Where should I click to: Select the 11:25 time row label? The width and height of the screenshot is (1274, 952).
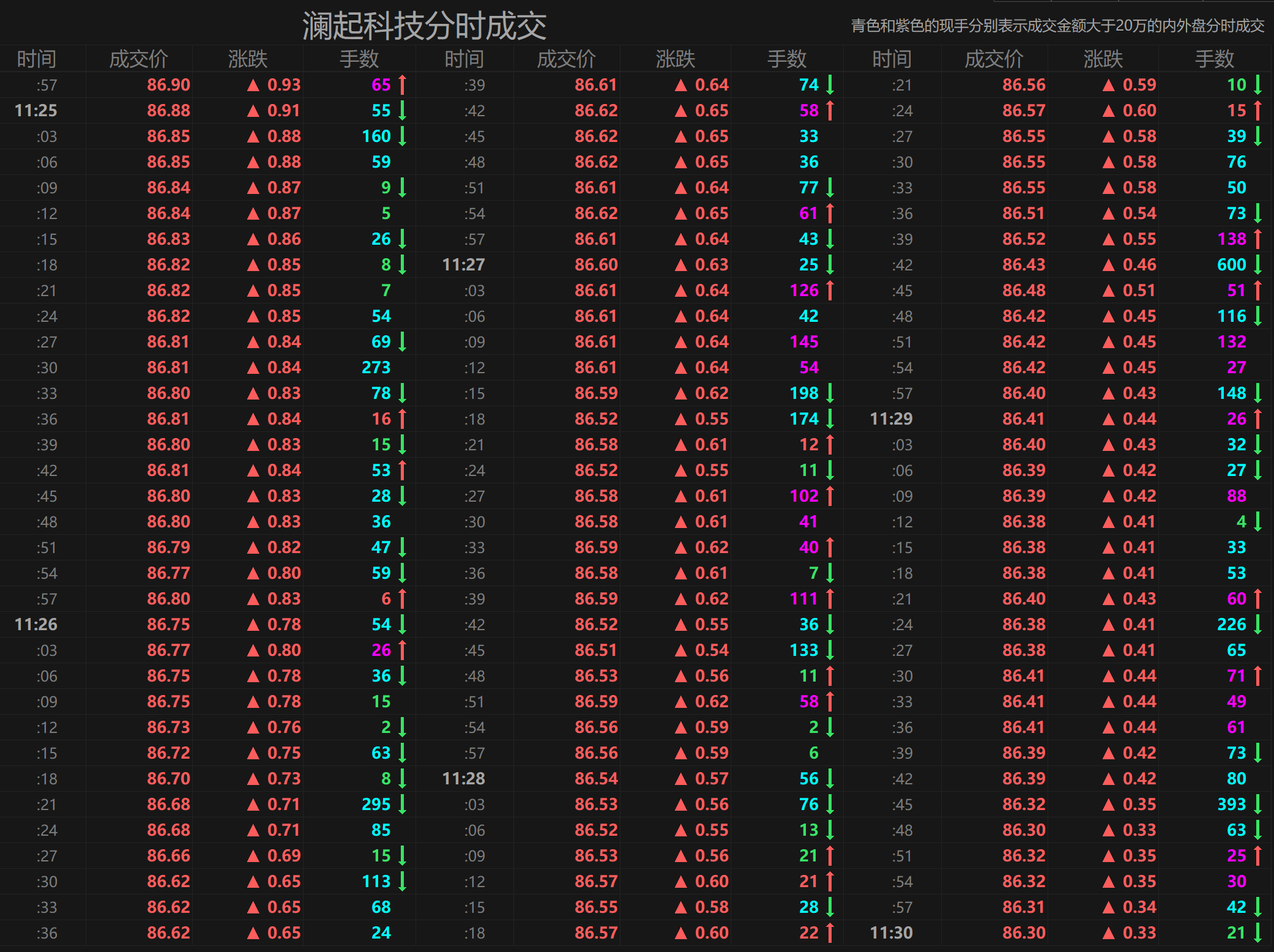36,111
